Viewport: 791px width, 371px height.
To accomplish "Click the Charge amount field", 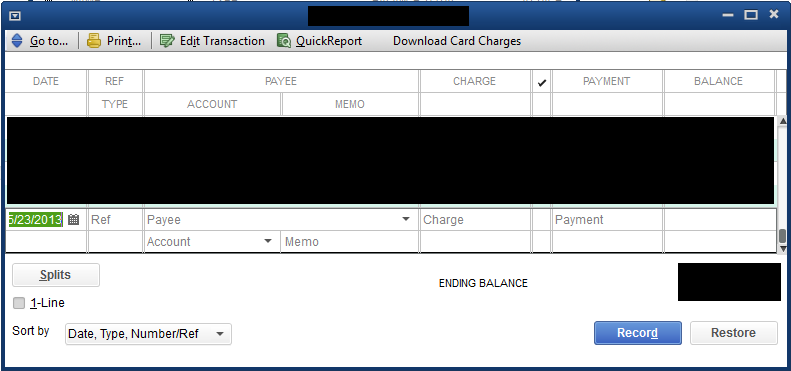I will tap(475, 220).
